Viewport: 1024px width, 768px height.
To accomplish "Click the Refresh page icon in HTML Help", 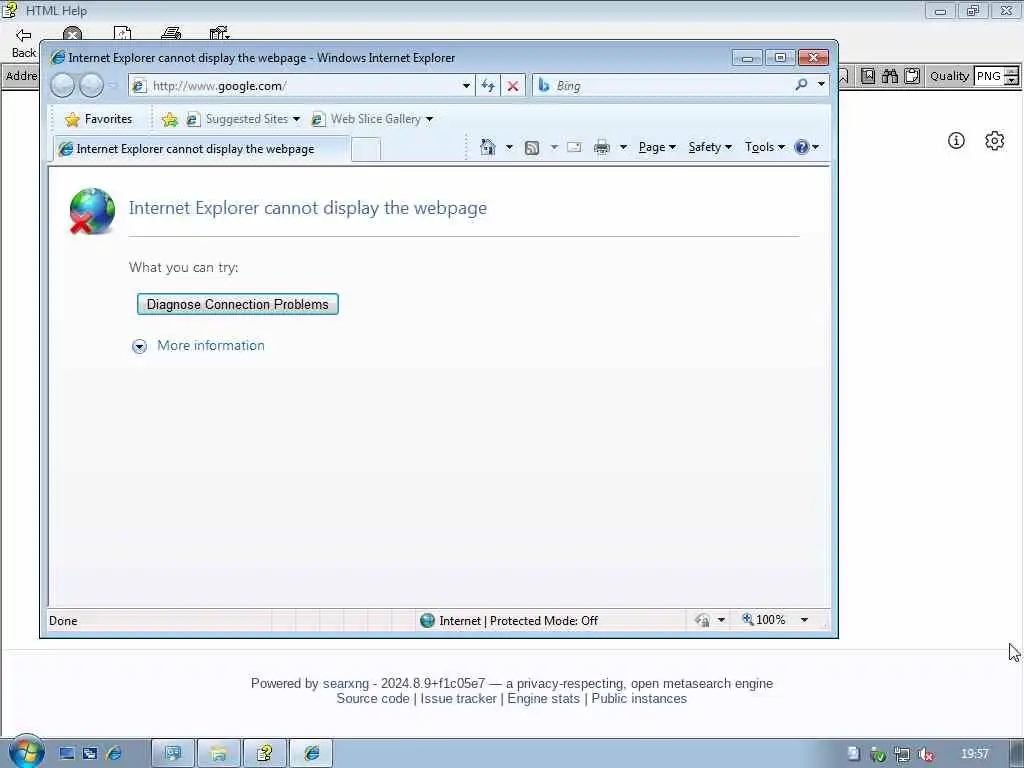I will (122, 33).
